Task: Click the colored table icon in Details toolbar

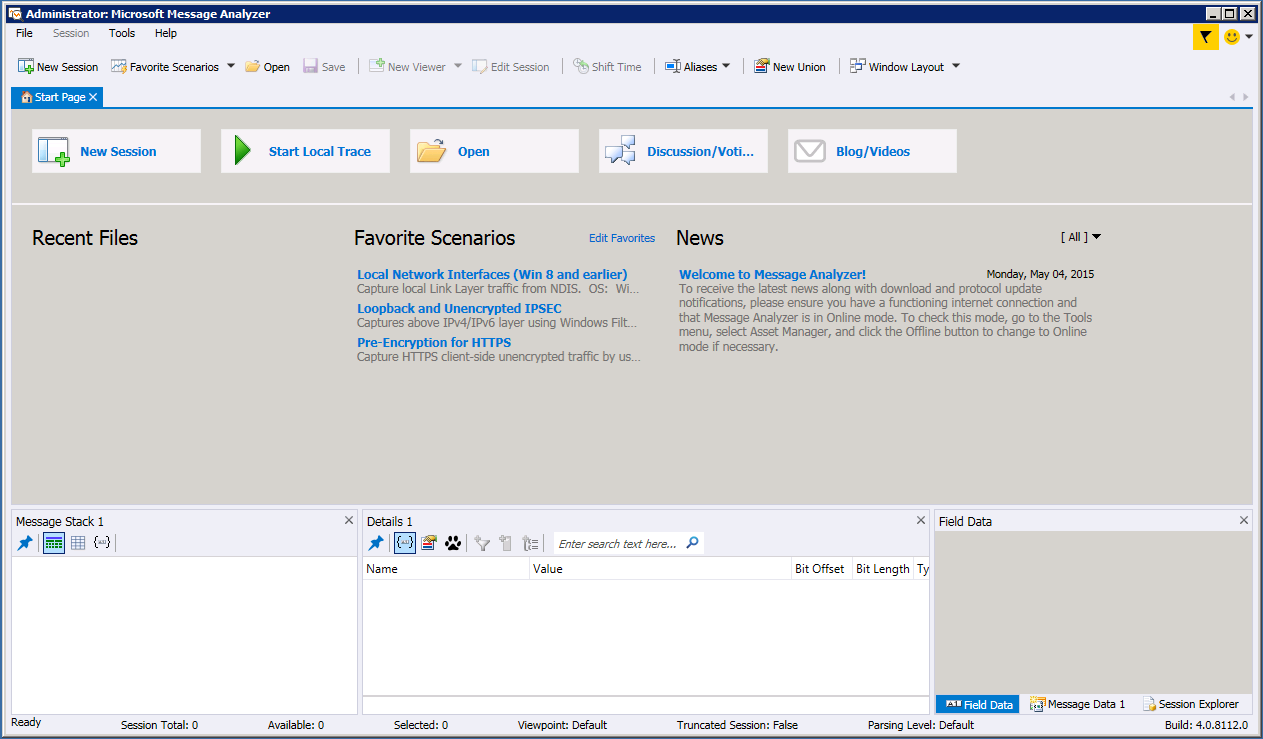Action: point(429,543)
